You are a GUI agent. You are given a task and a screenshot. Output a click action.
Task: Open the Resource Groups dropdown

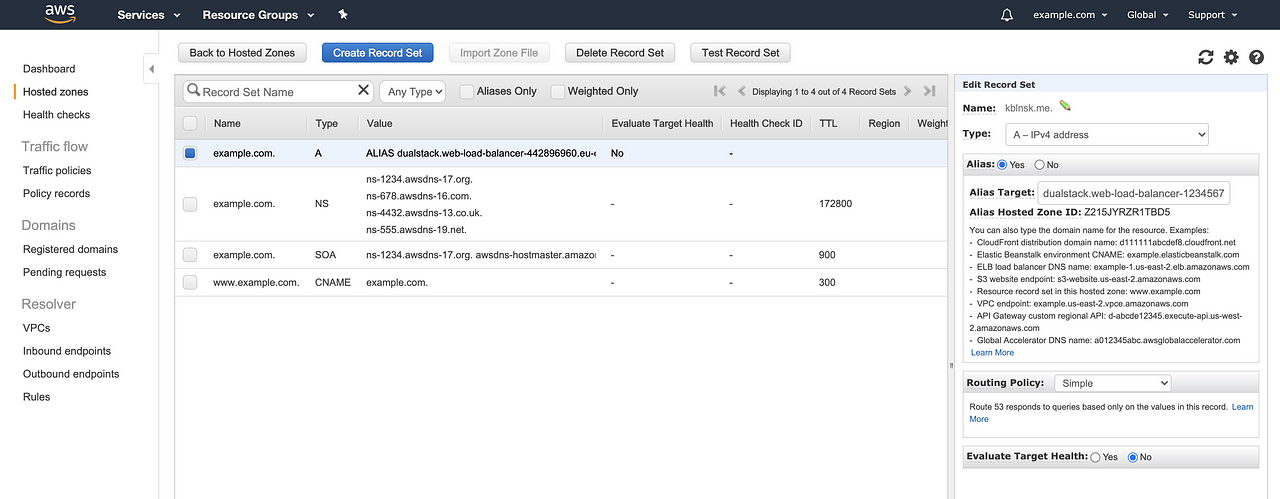click(x=258, y=15)
